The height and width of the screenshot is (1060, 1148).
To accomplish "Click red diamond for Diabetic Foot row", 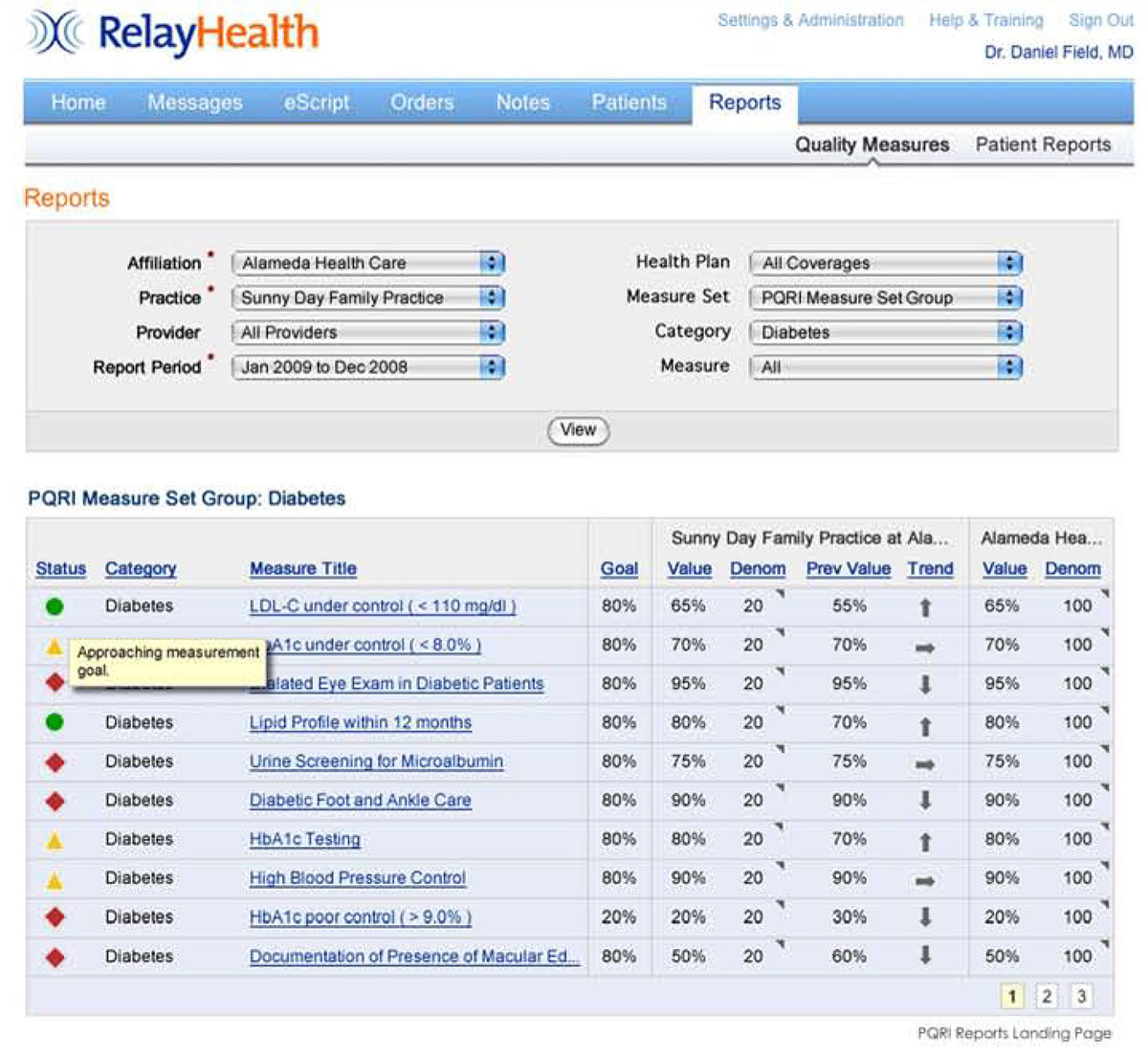I will 55,801.
